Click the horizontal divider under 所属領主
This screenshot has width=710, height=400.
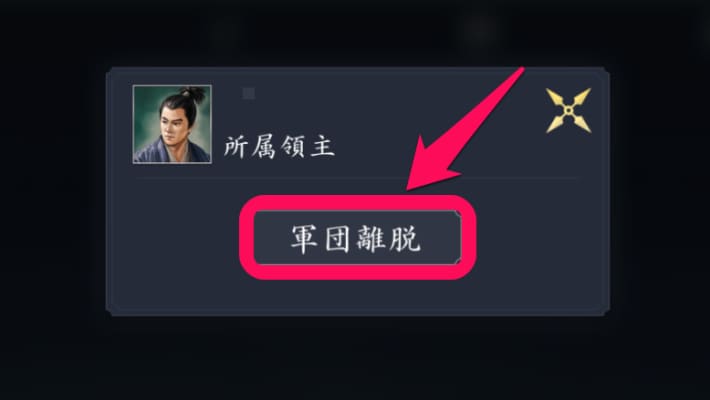(358, 179)
